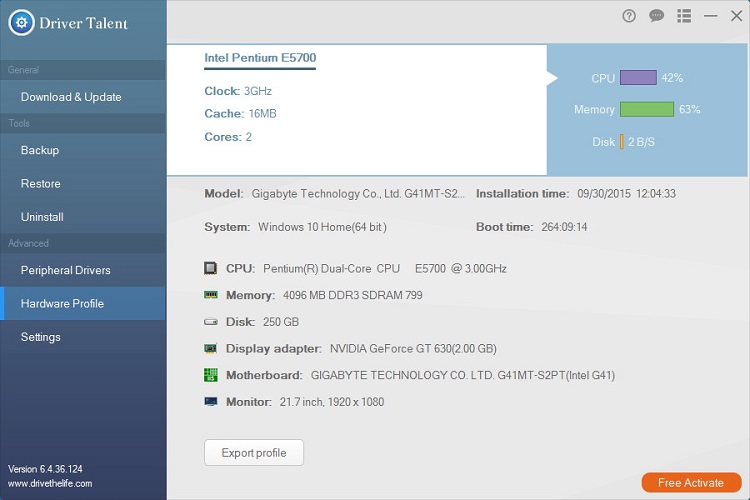The height and width of the screenshot is (500, 750).
Task: Click boot time 264:09:14 value
Action: [x=564, y=227]
